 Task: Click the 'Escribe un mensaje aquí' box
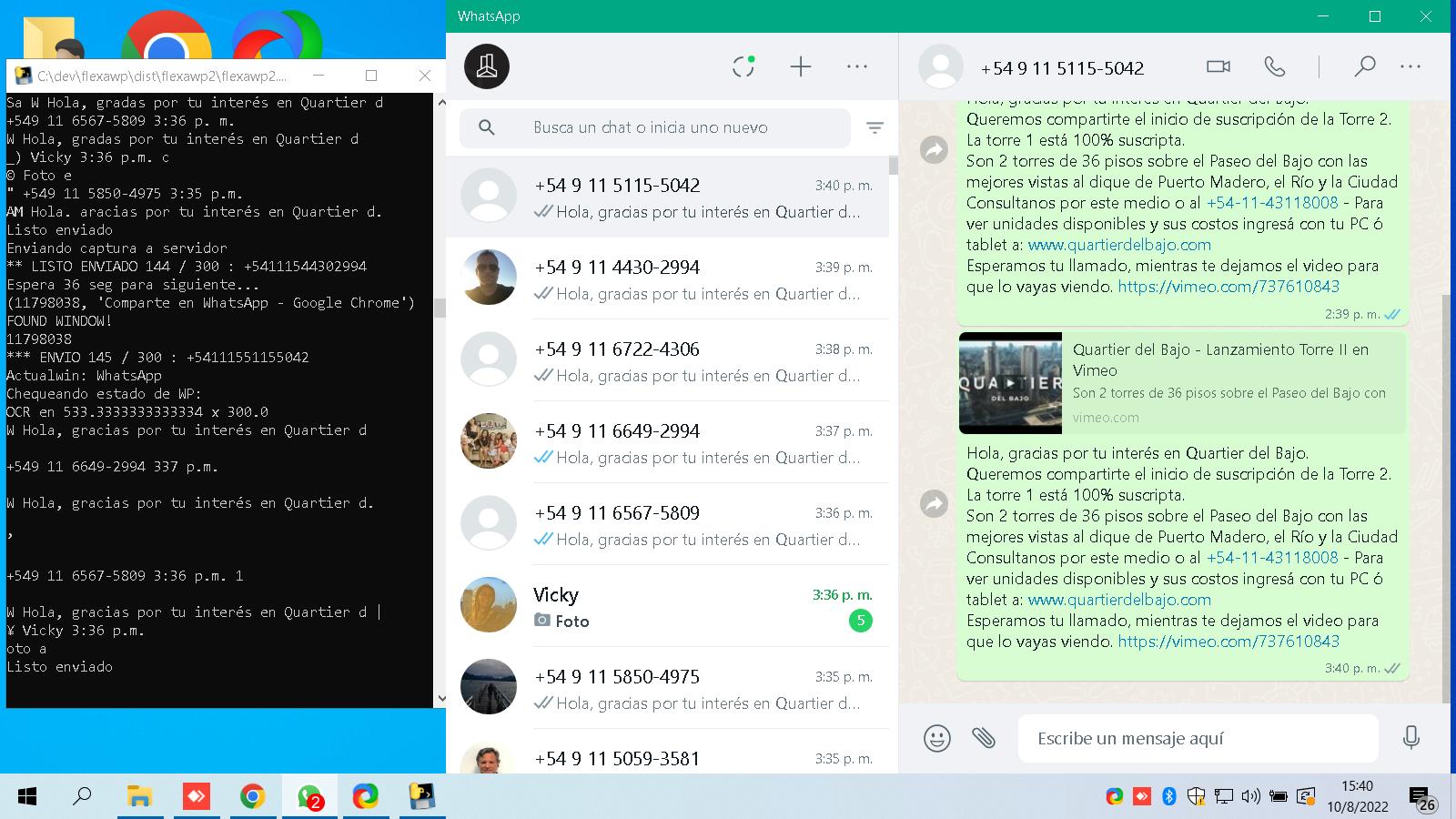pyautogui.click(x=1198, y=738)
